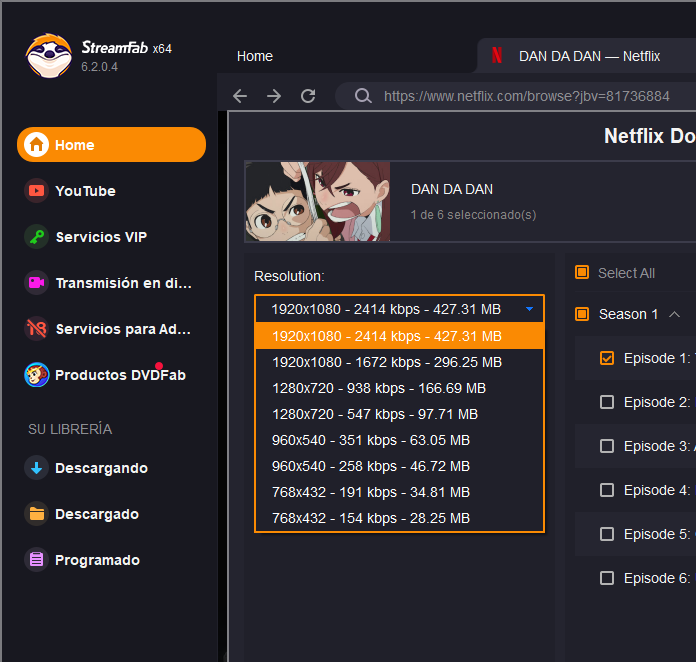This screenshot has width=696, height=662.
Task: Check the Episode 6 checkbox
Action: [x=607, y=578]
